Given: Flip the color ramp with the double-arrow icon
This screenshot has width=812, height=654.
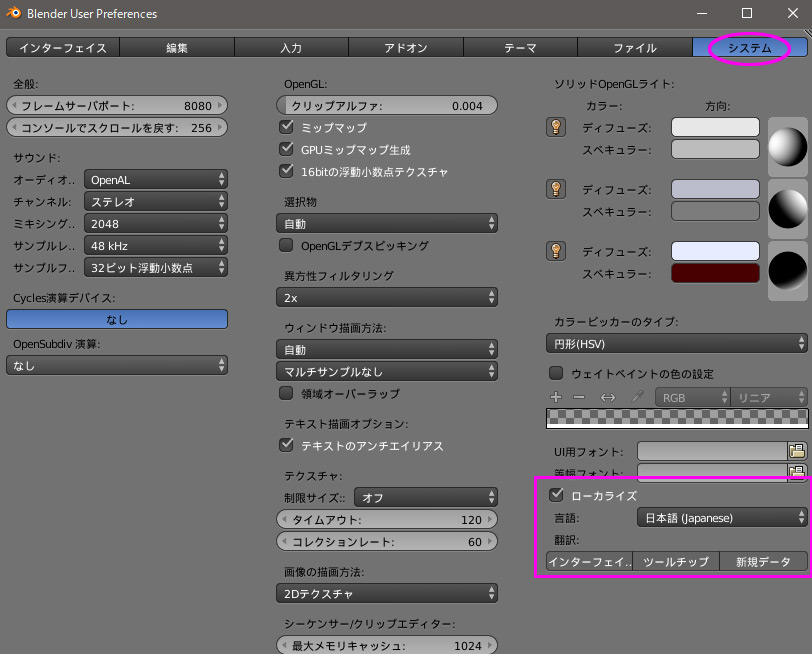Looking at the screenshot, I should click(x=607, y=397).
